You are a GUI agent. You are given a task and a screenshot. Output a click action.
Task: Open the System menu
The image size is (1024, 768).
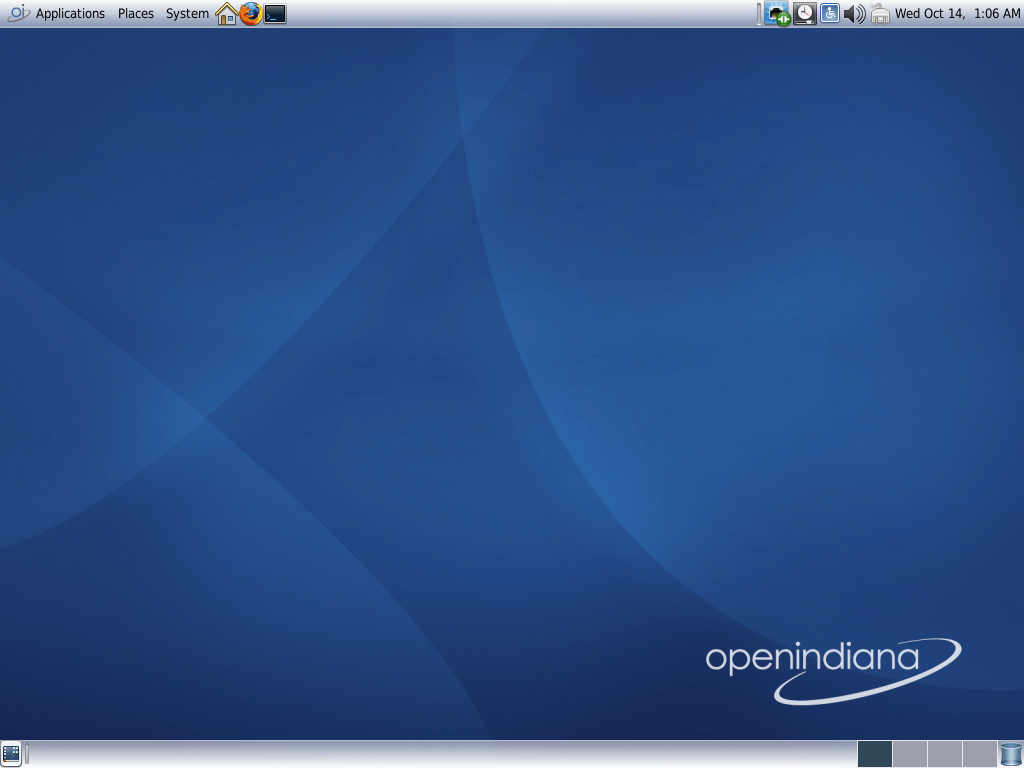187,14
